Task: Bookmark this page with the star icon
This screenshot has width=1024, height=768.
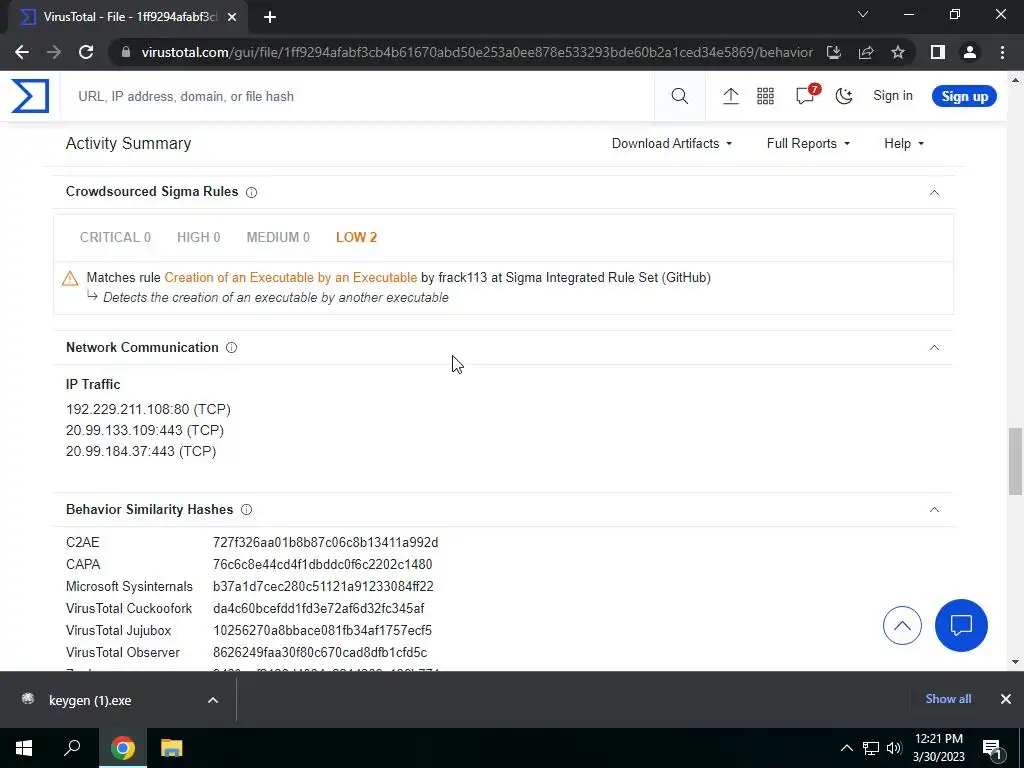Action: coord(898,52)
